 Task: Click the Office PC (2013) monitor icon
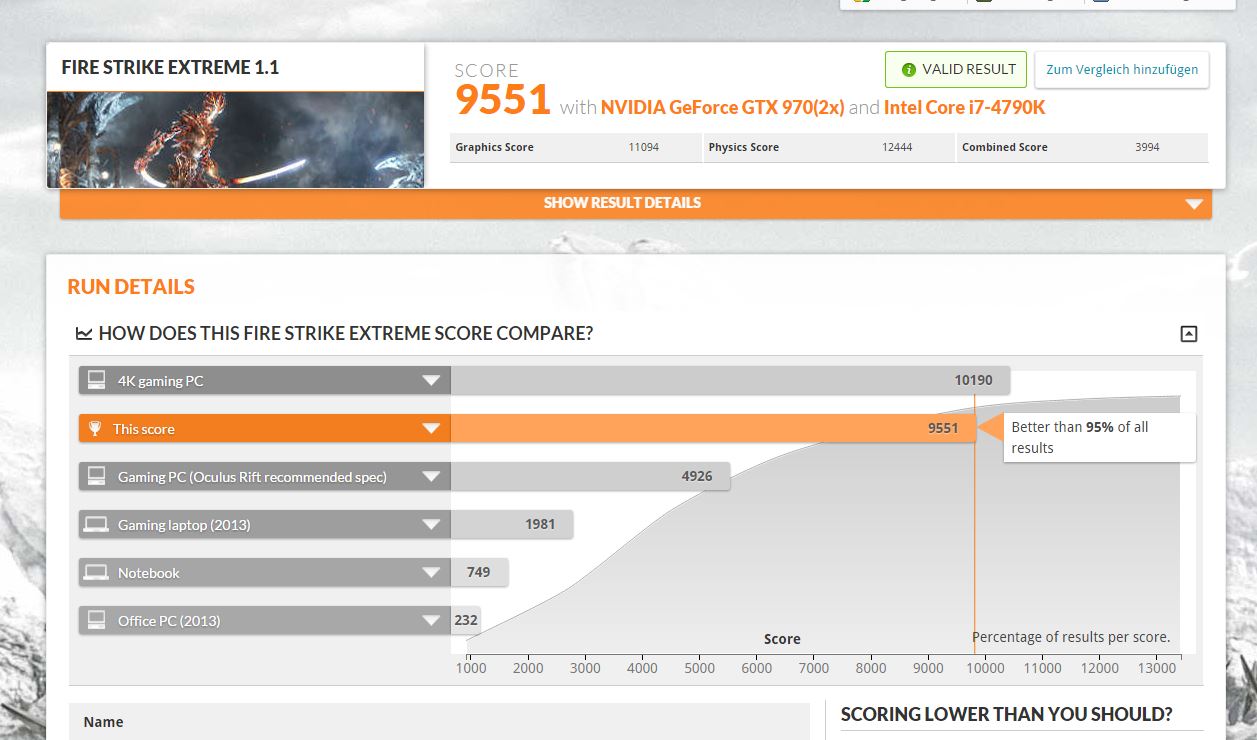click(96, 620)
